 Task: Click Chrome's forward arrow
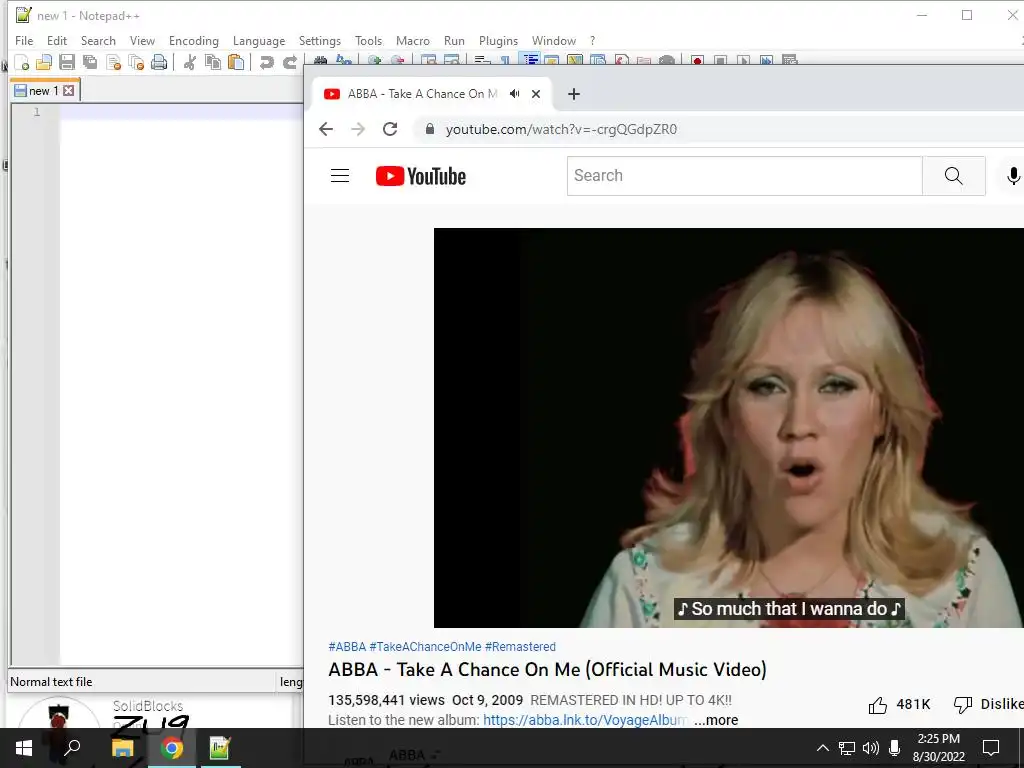(358, 129)
